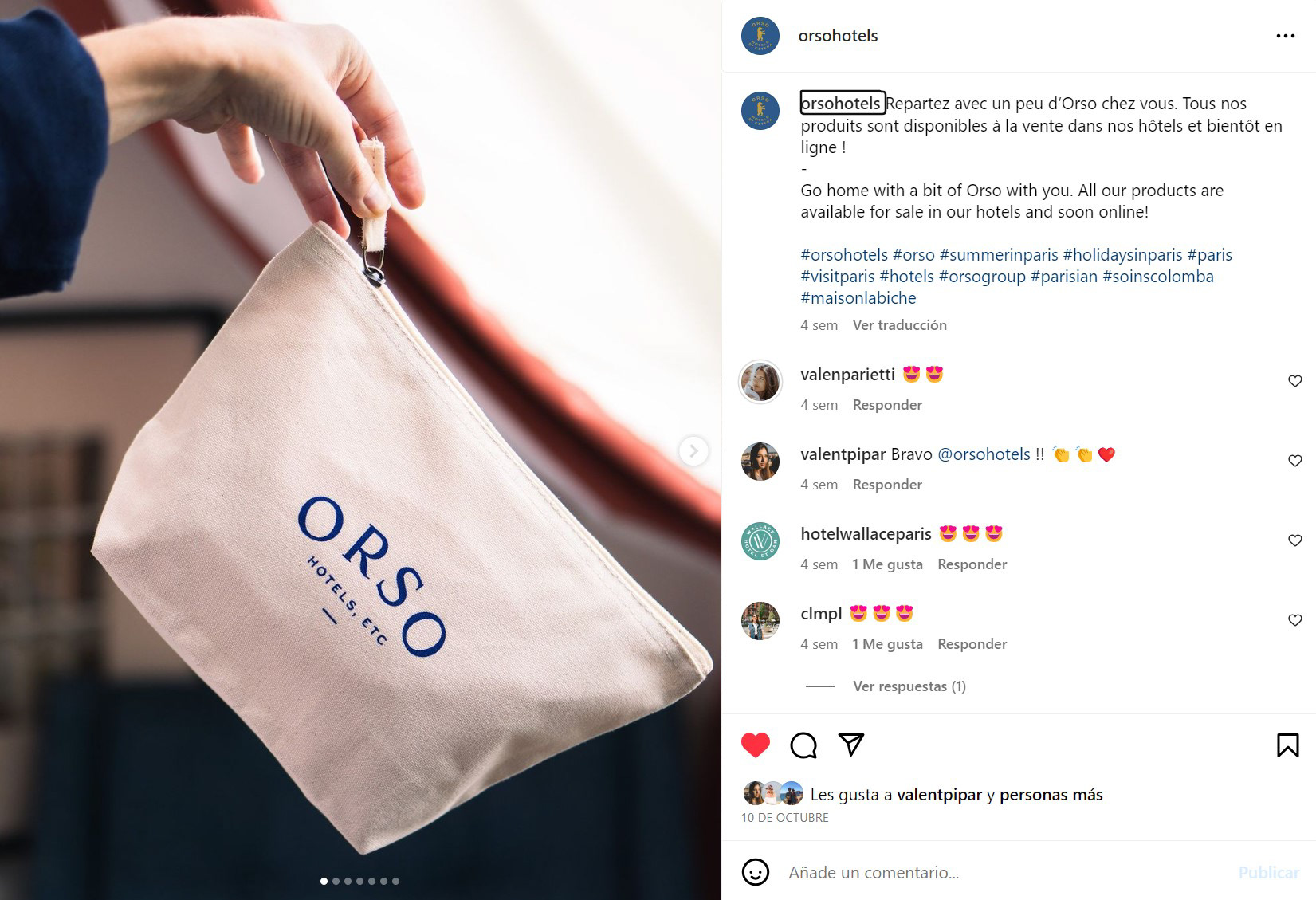This screenshot has width=1316, height=900.
Task: Reply to valentpipar's comment via Responder
Action: coord(886,485)
